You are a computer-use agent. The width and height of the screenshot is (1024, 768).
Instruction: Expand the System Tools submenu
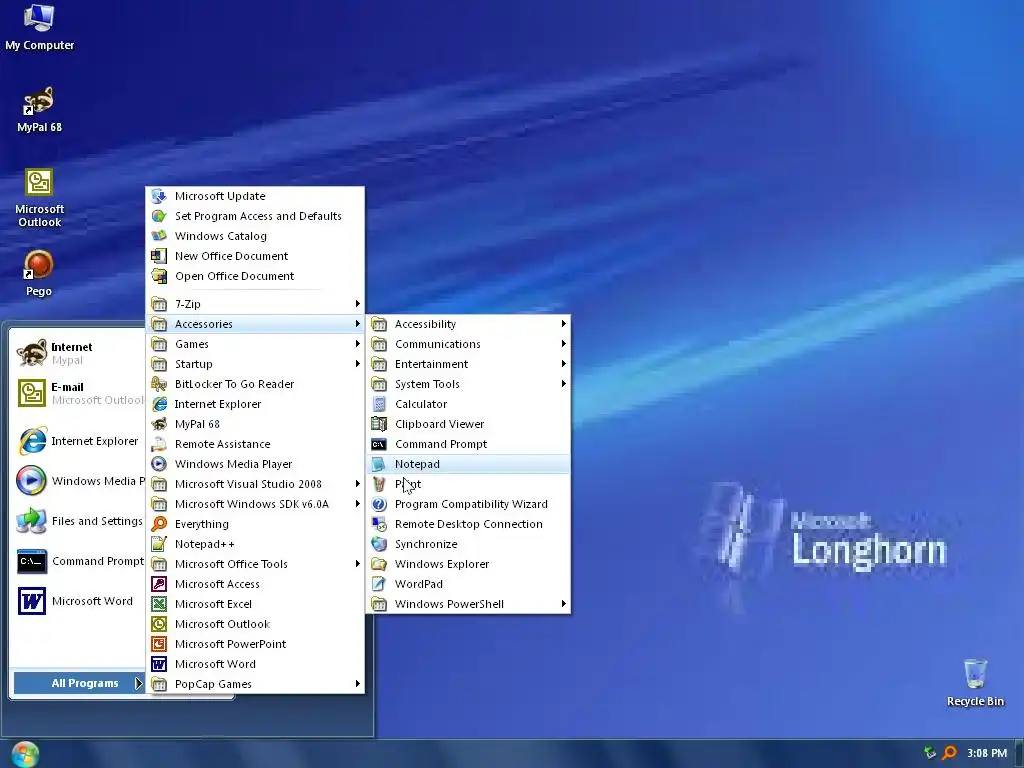(x=468, y=384)
